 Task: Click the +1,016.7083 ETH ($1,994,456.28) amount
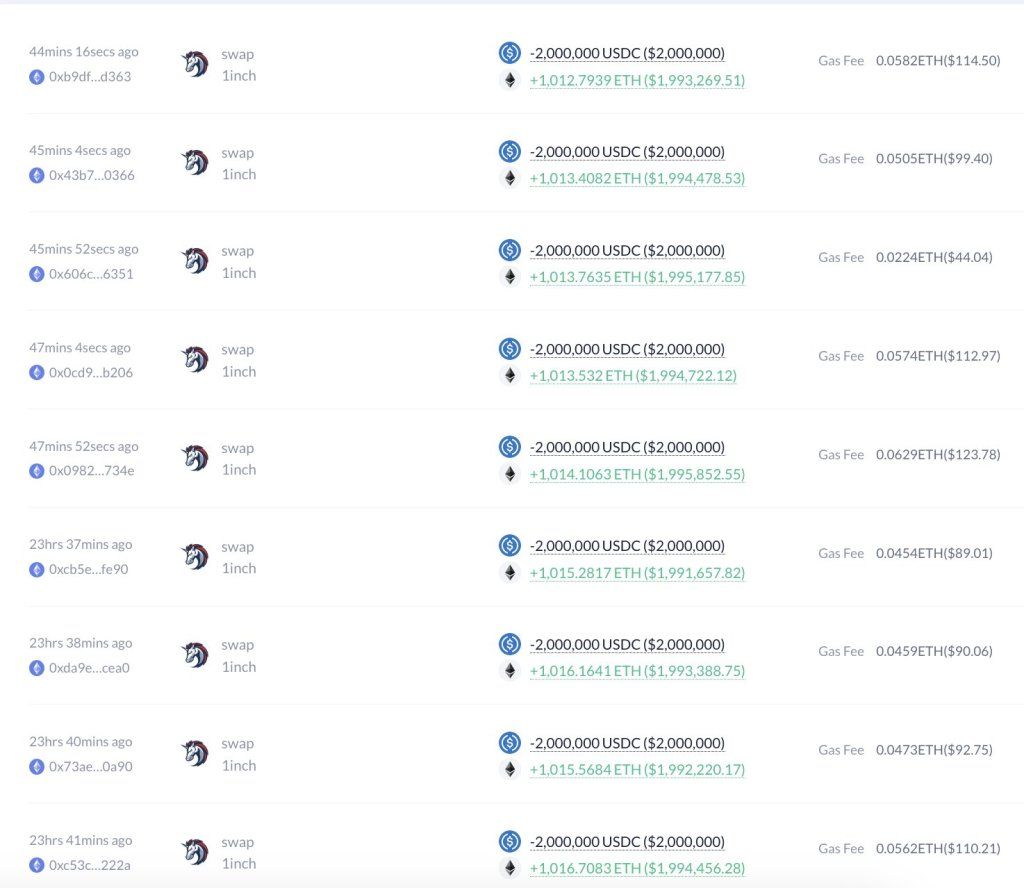637,868
